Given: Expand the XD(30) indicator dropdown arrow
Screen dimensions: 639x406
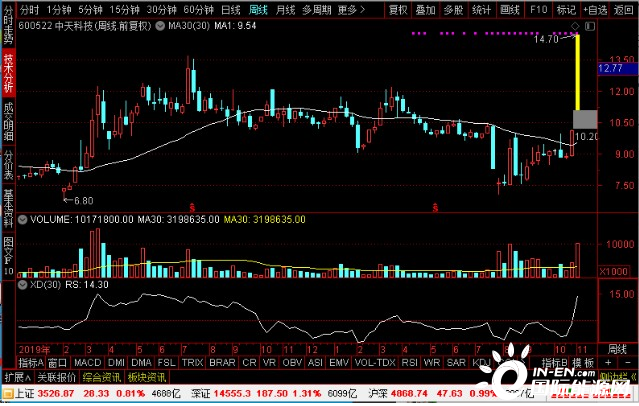Looking at the screenshot, I should coord(24,283).
